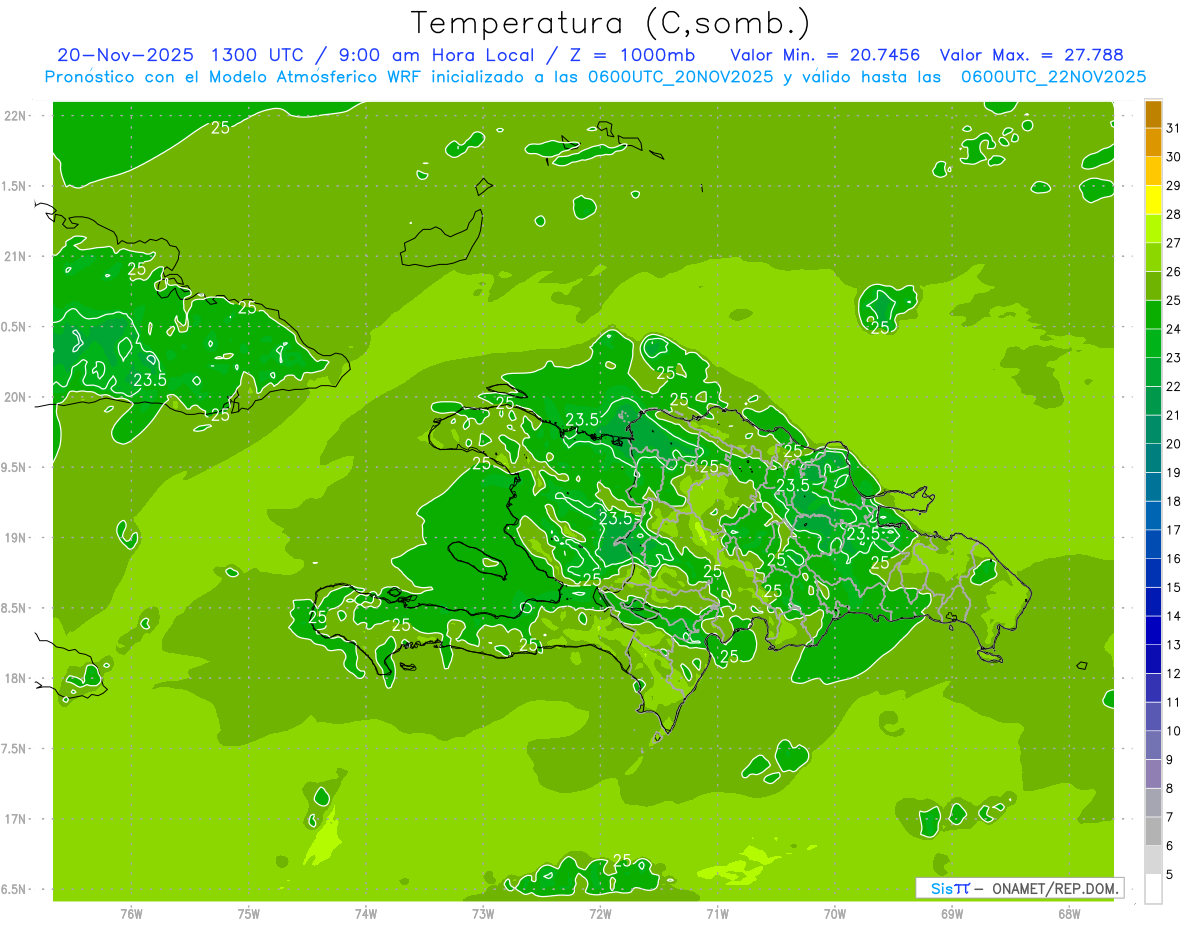Click the 25 contour label at bottom near 72W
This screenshot has width=1200, height=927.
(x=622, y=860)
